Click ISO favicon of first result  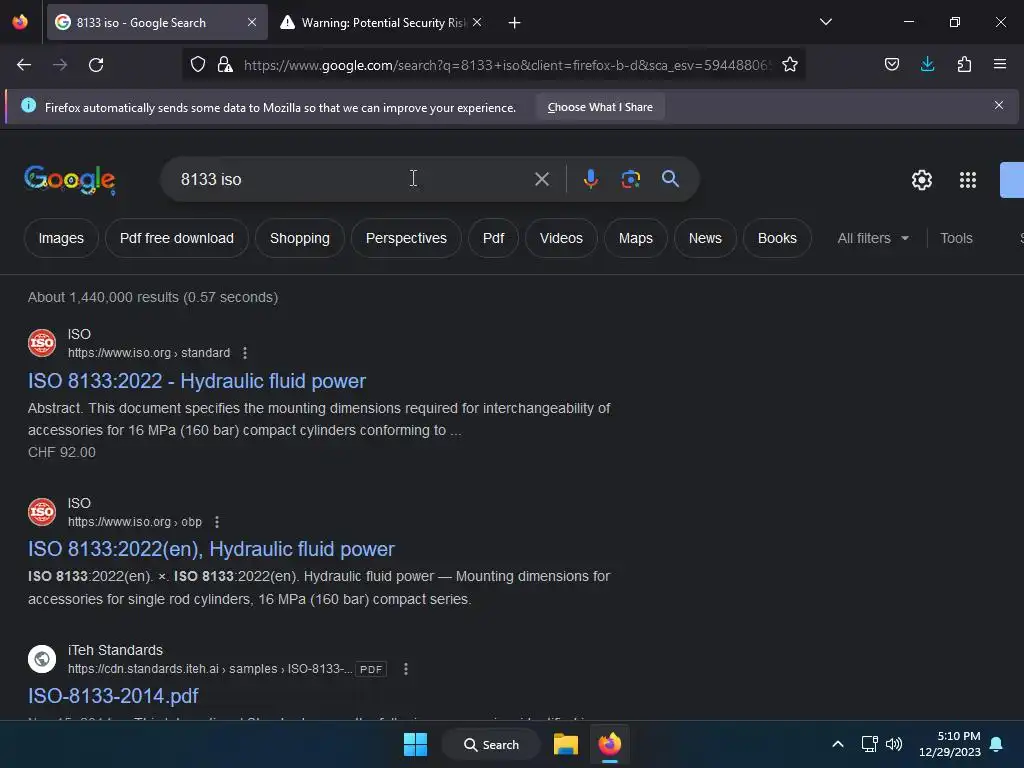coord(42,343)
